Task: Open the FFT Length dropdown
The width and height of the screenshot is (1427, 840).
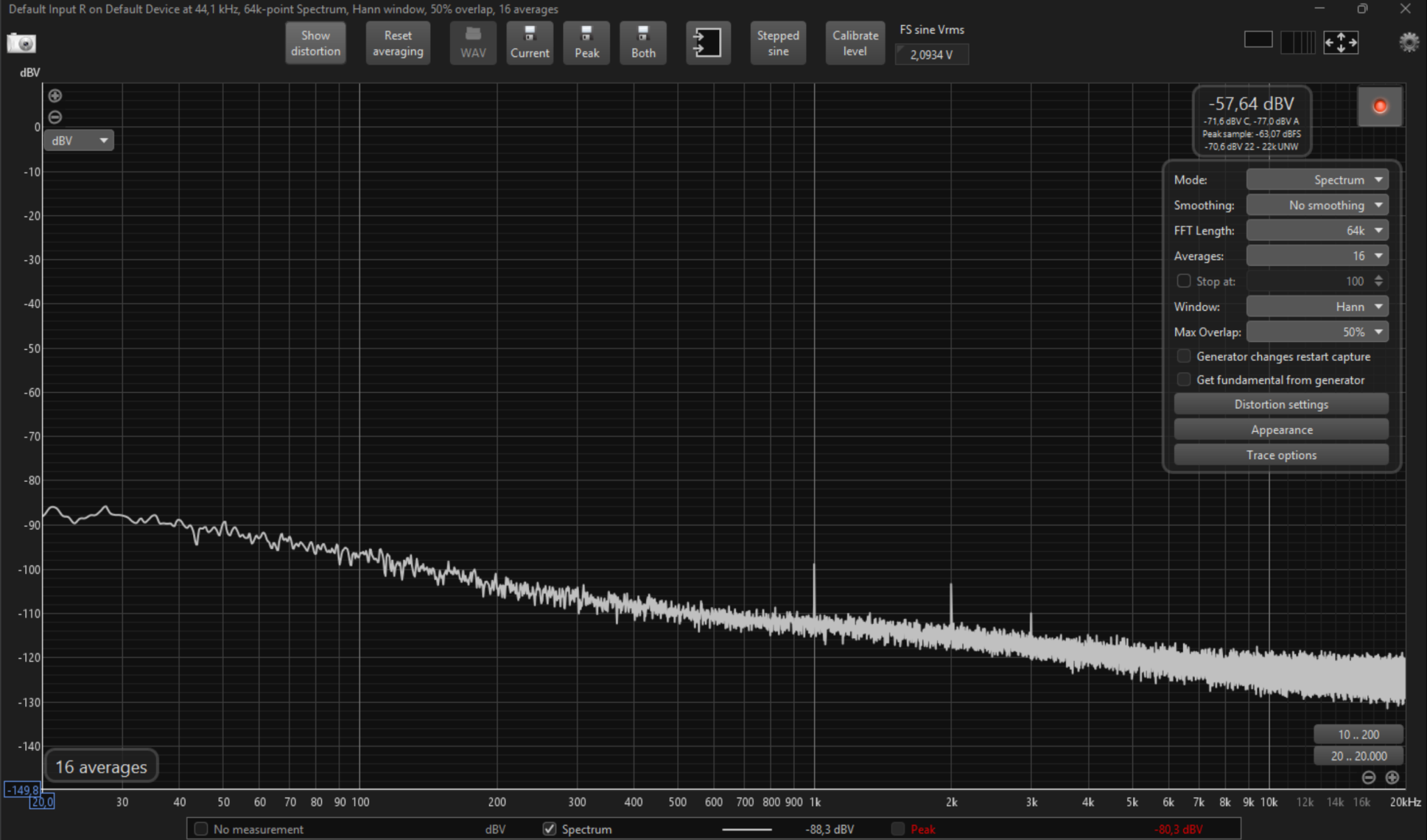Action: 1317,231
